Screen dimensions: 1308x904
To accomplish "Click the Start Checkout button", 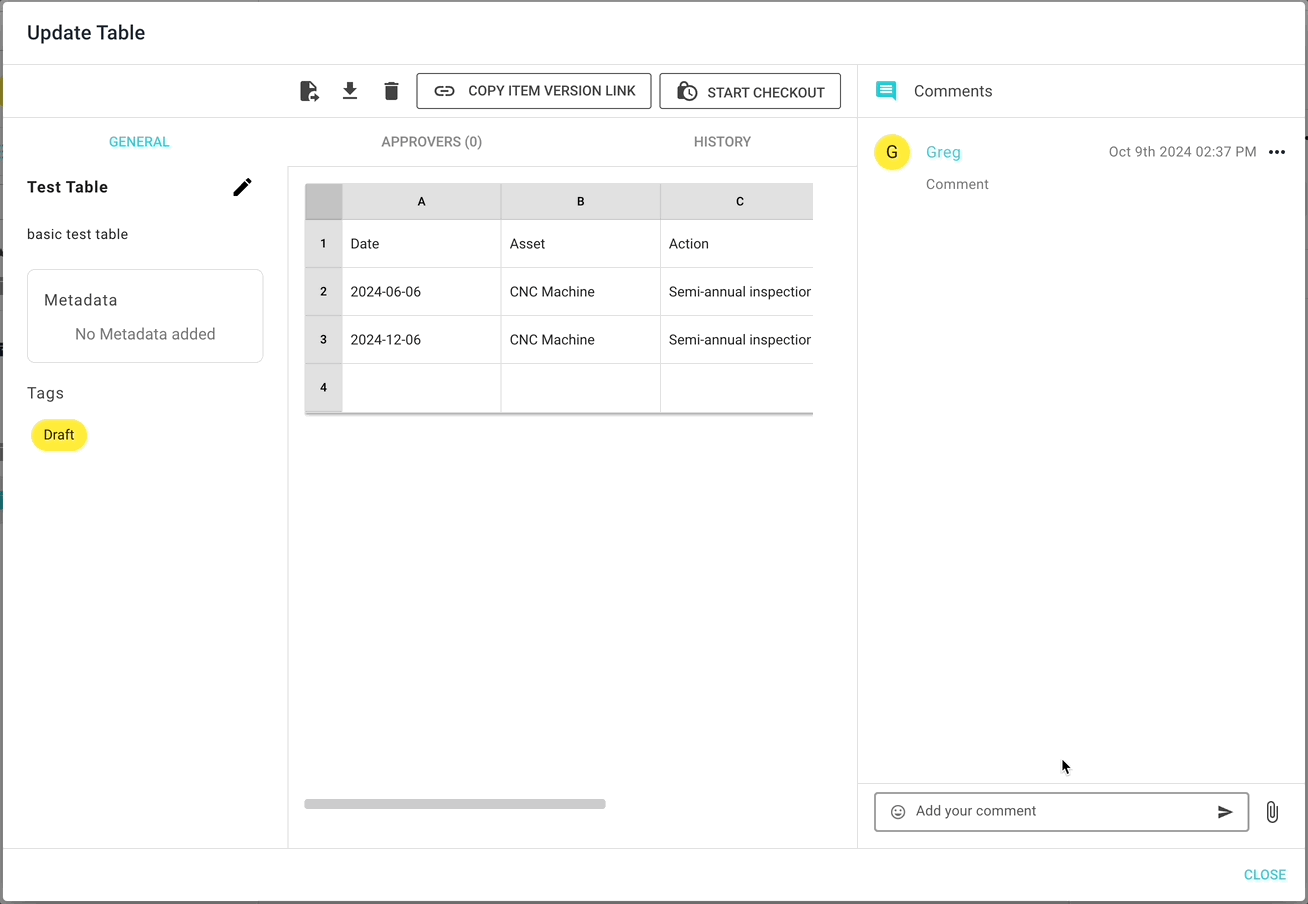I will [x=750, y=91].
